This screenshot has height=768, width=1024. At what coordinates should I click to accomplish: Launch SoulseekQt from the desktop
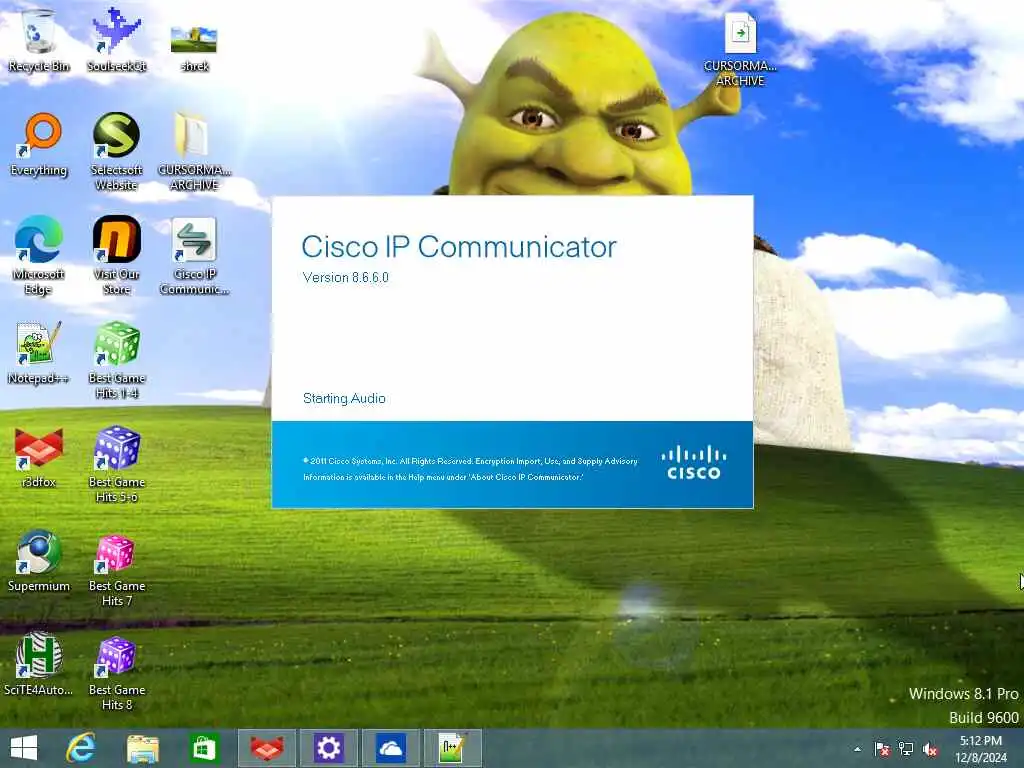[116, 39]
